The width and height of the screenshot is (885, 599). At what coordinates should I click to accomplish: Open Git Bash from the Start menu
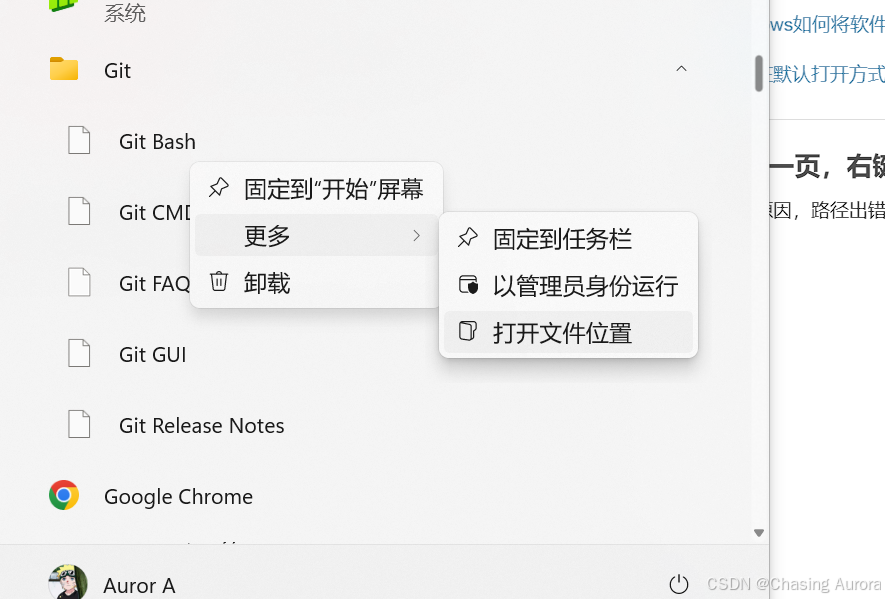coord(156,141)
